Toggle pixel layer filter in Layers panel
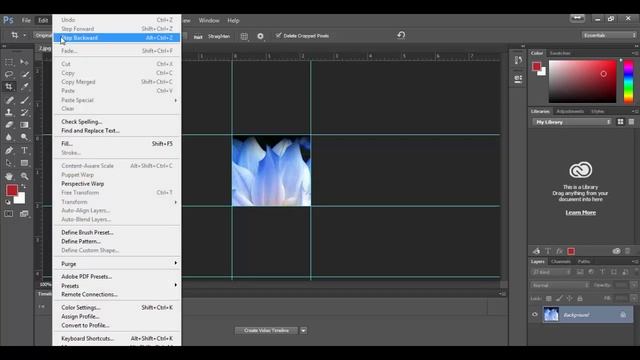Viewport: 640px width, 360px height. pyautogui.click(x=580, y=272)
